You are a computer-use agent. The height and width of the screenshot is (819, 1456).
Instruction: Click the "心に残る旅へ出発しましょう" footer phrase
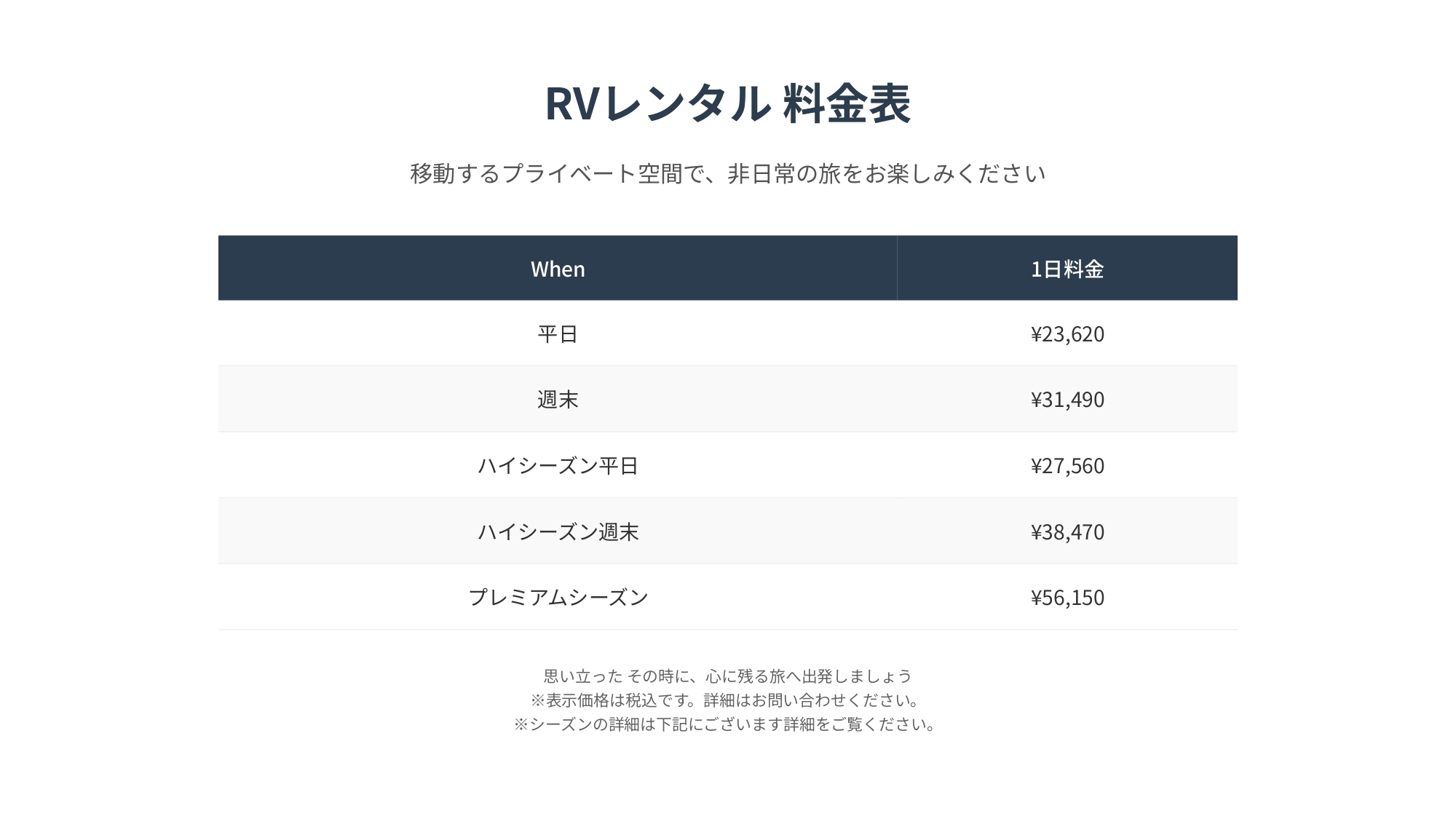pyautogui.click(x=808, y=676)
